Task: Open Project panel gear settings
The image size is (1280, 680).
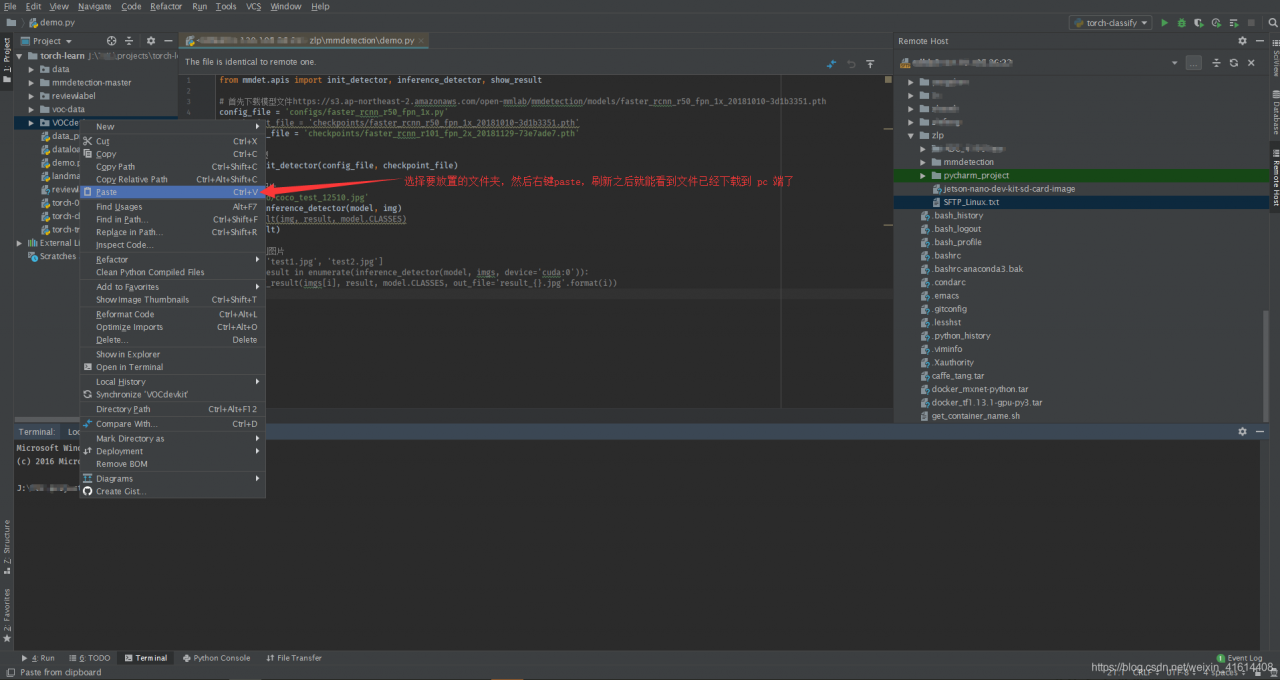Action: [151, 41]
